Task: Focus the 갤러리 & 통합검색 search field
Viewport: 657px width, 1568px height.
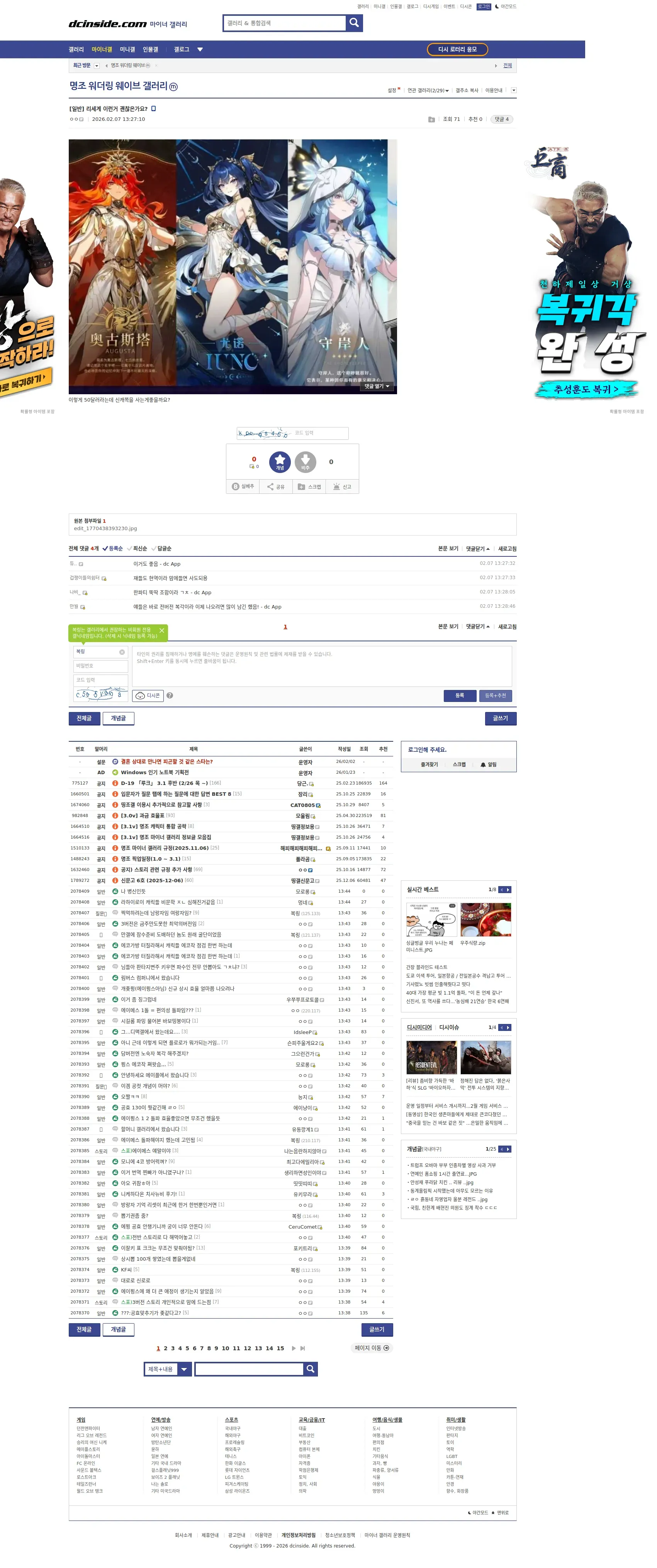Action: tap(284, 23)
